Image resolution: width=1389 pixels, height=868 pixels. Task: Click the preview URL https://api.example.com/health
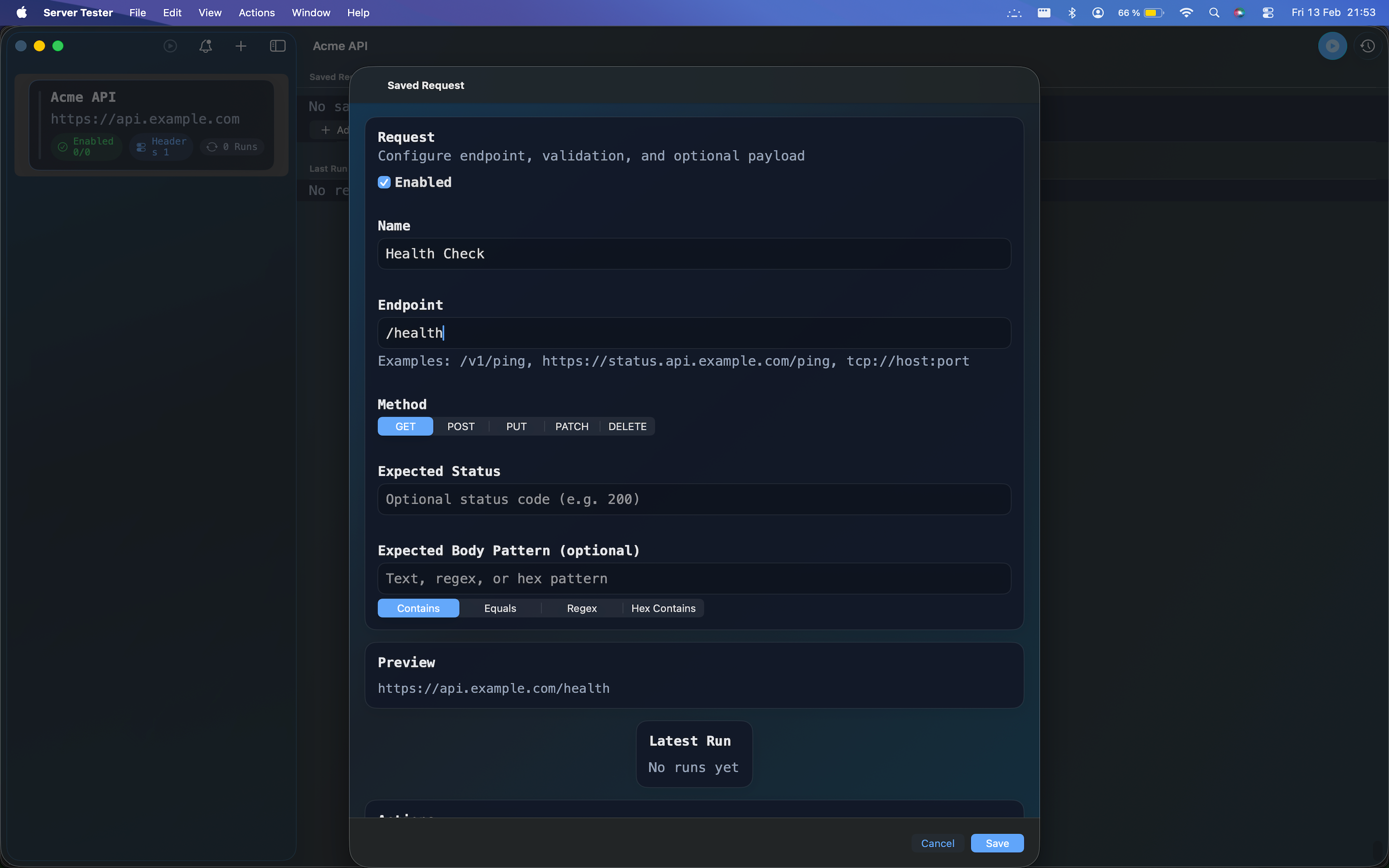tap(493, 688)
